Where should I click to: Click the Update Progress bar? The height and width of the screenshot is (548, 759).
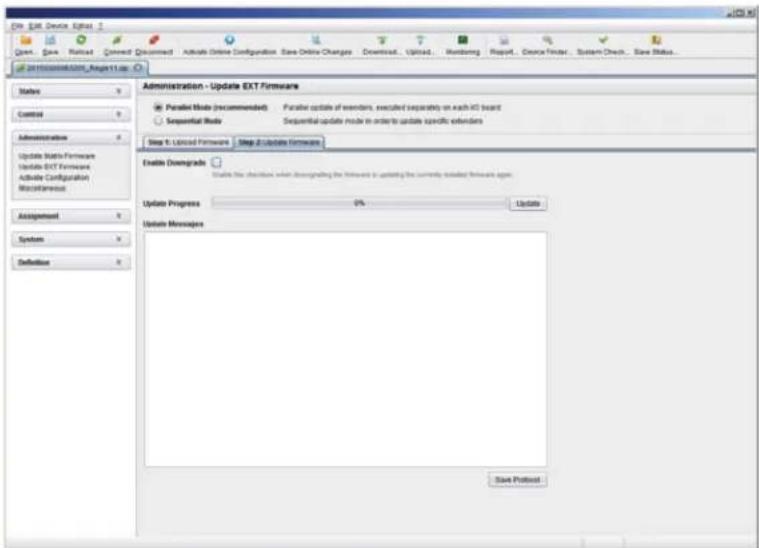[359, 203]
